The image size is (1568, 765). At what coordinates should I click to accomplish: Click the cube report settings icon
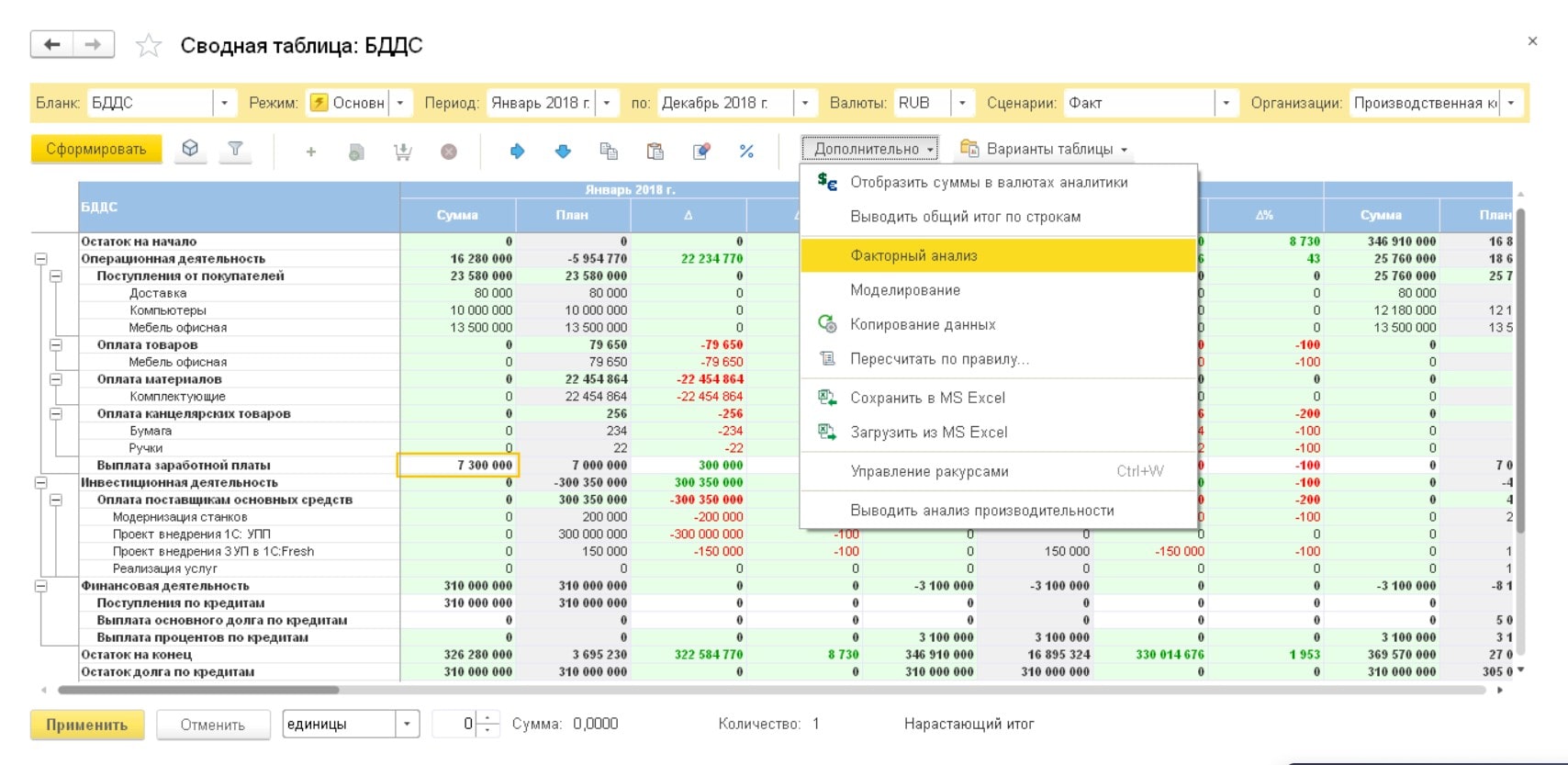click(190, 149)
